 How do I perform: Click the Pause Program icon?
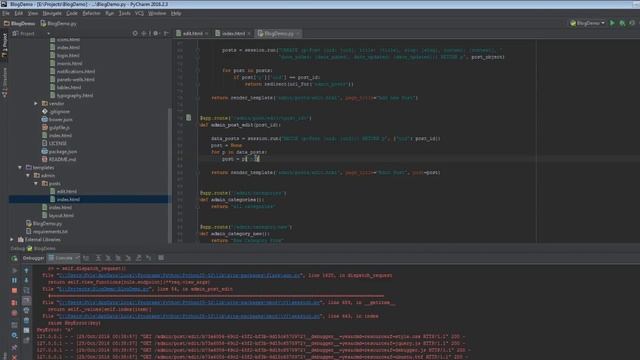(14, 280)
